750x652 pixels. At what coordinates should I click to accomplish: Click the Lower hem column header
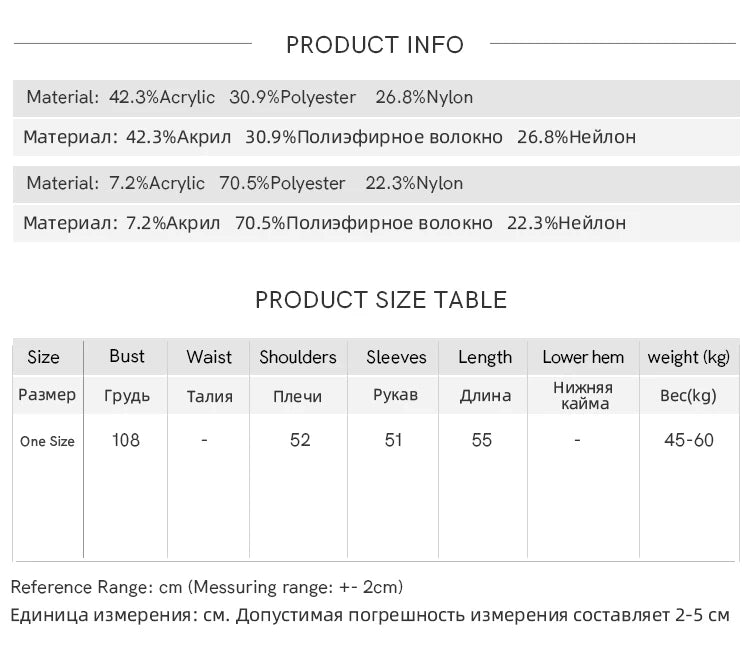583,357
